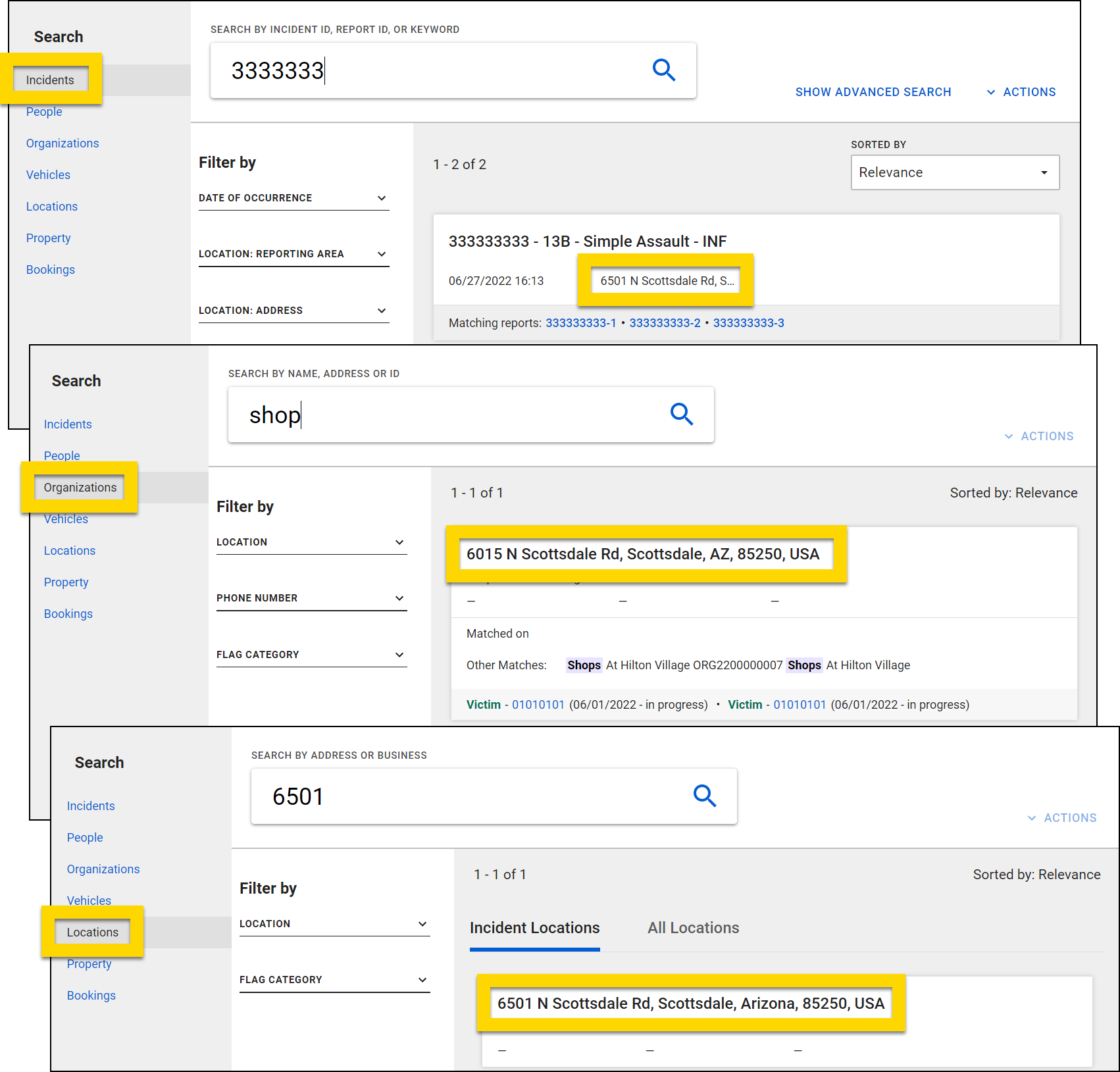Select People in the Search sidebar
Viewport: 1120px width, 1072px height.
[x=44, y=111]
